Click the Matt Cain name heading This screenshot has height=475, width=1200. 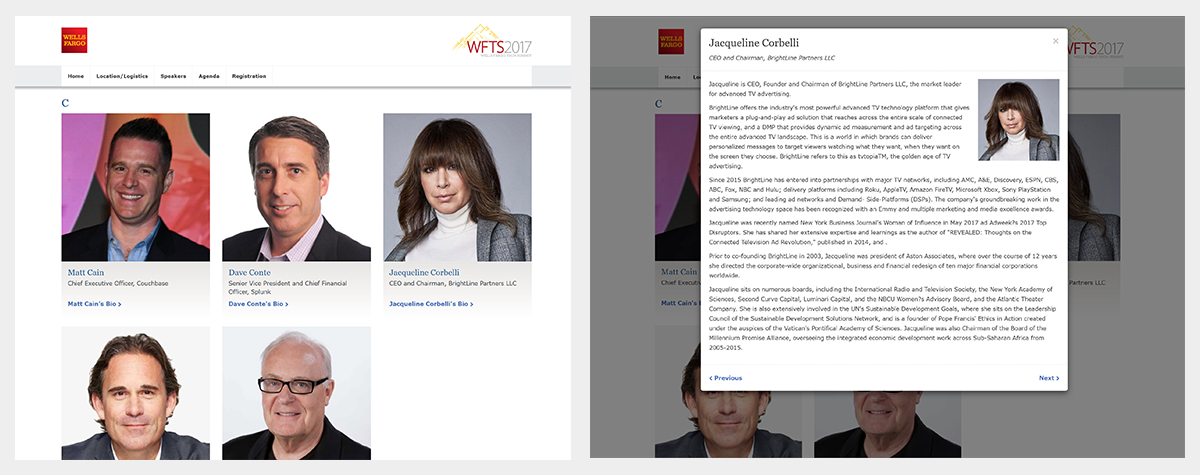(x=86, y=272)
